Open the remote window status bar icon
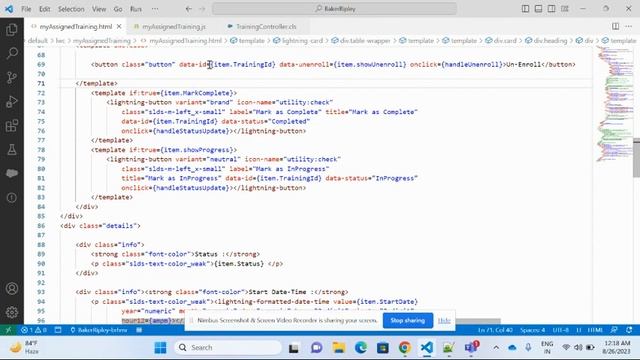 [x=9, y=330]
